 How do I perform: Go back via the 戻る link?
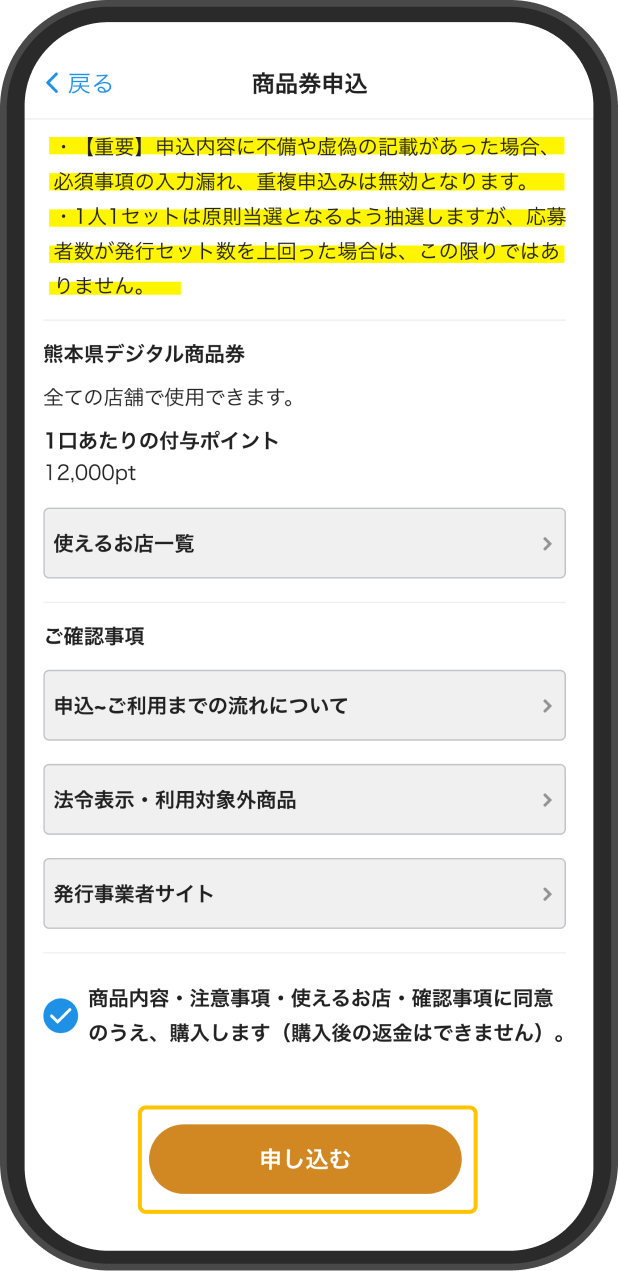click(x=90, y=83)
